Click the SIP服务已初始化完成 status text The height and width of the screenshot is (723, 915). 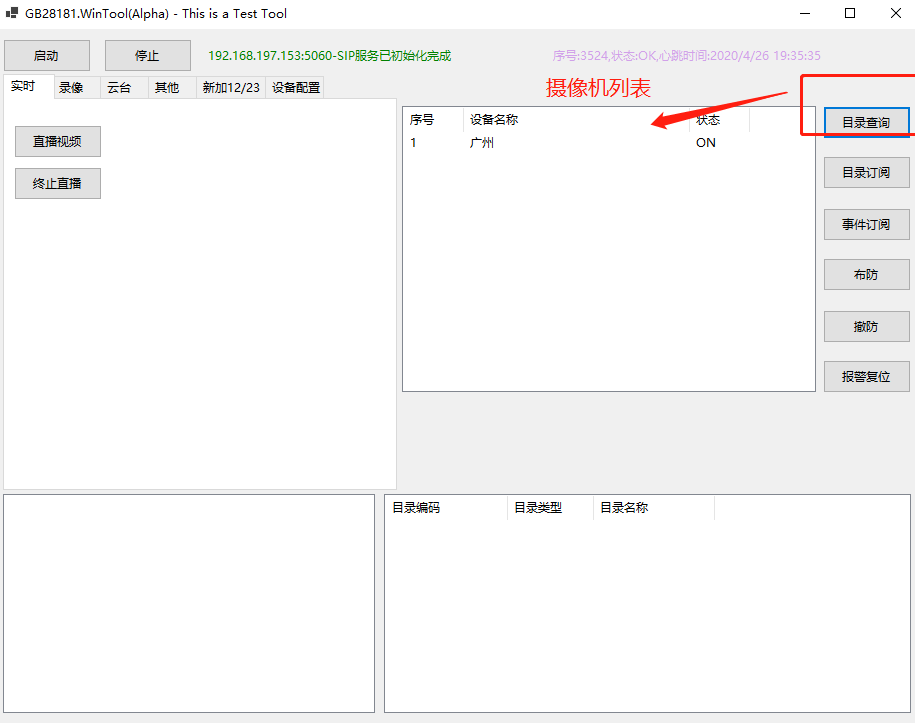[x=330, y=55]
